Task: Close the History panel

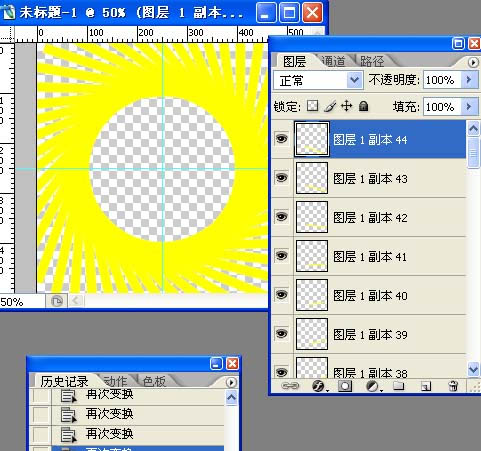Action: point(232,363)
